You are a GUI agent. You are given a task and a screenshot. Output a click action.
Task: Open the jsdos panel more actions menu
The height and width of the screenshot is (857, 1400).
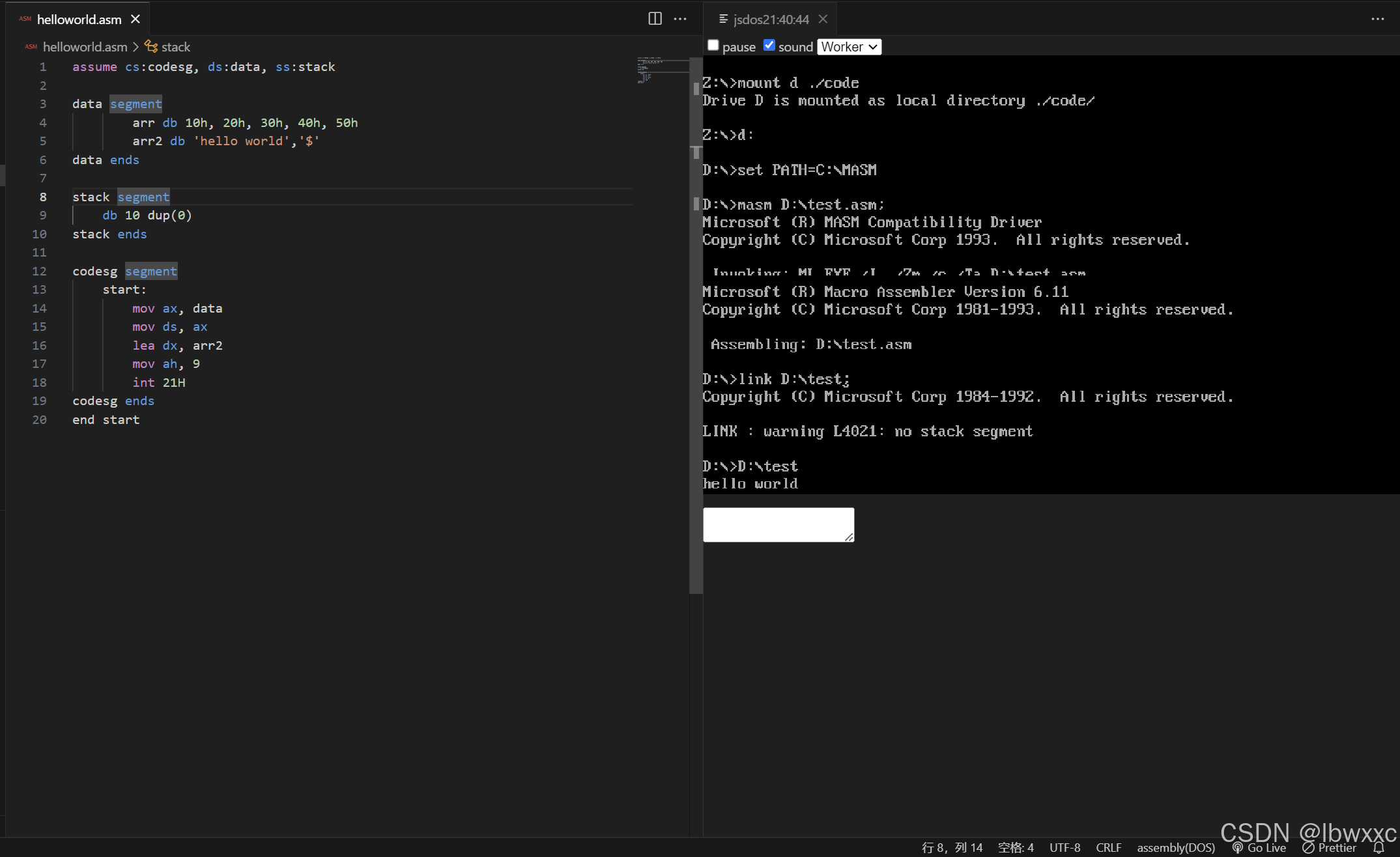(1378, 19)
